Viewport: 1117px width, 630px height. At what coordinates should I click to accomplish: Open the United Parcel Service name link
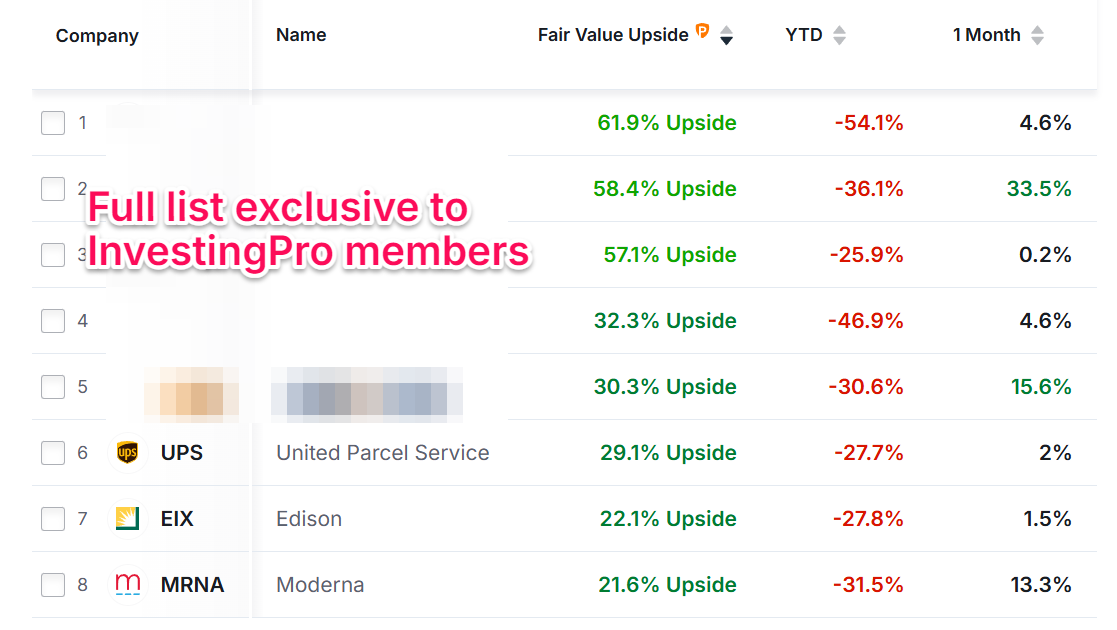point(383,453)
